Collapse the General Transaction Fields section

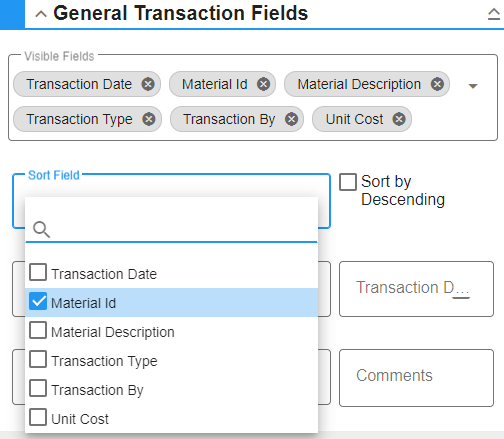pyautogui.click(x=41, y=14)
